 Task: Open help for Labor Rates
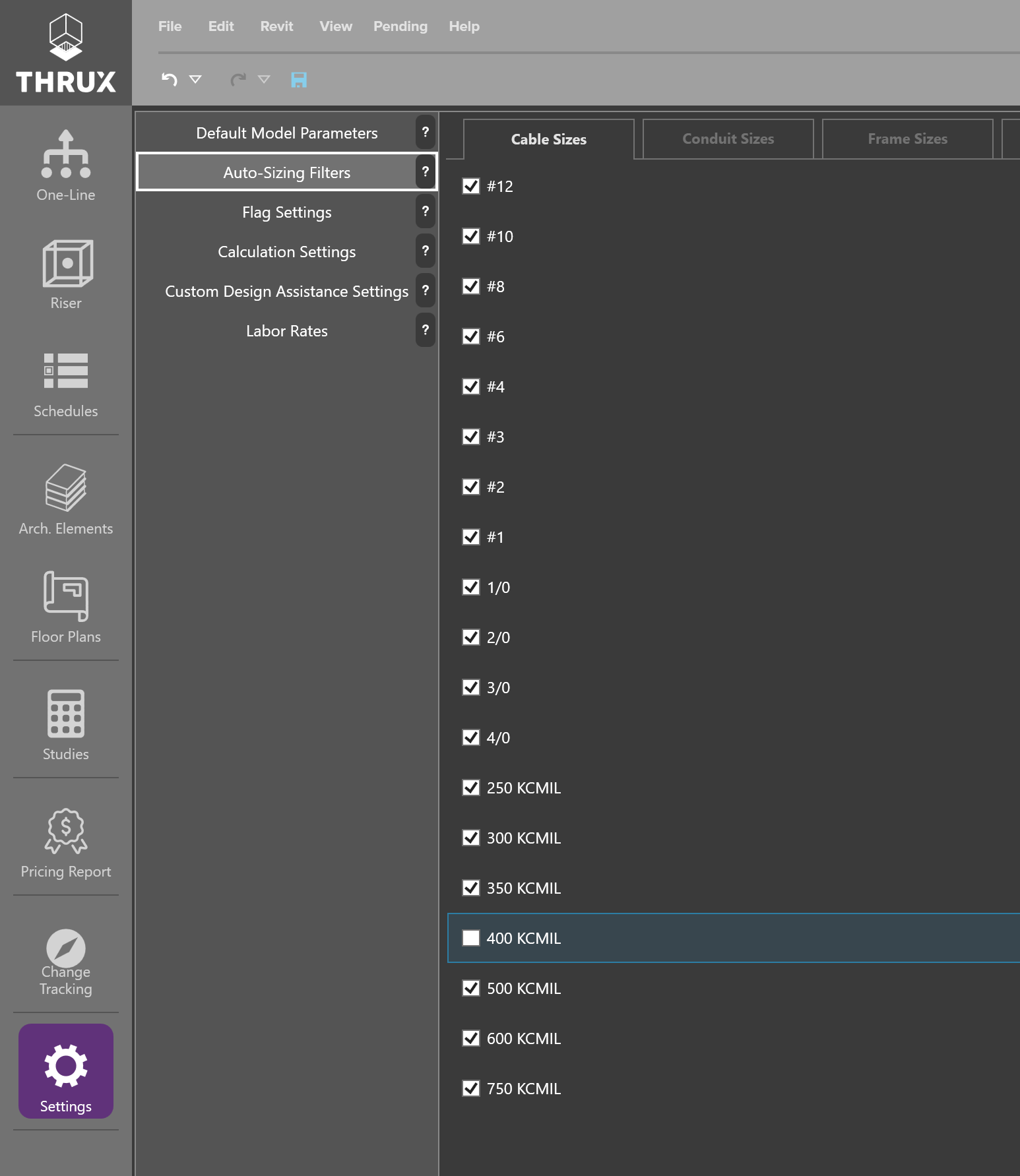426,330
